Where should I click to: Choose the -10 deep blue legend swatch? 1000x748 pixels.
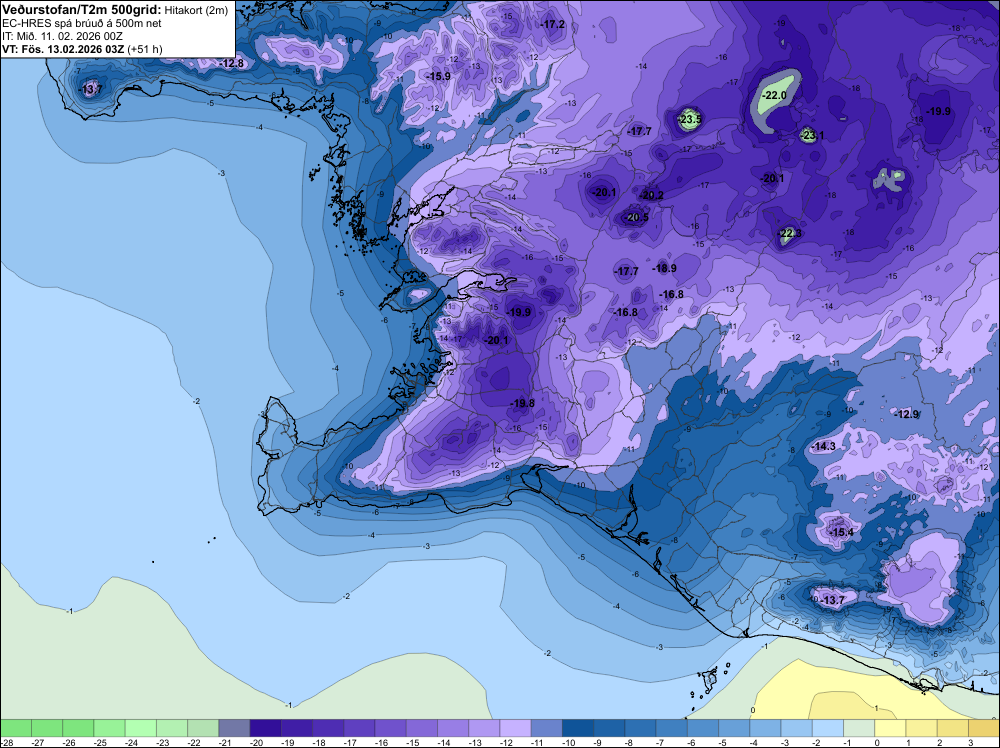click(x=578, y=728)
